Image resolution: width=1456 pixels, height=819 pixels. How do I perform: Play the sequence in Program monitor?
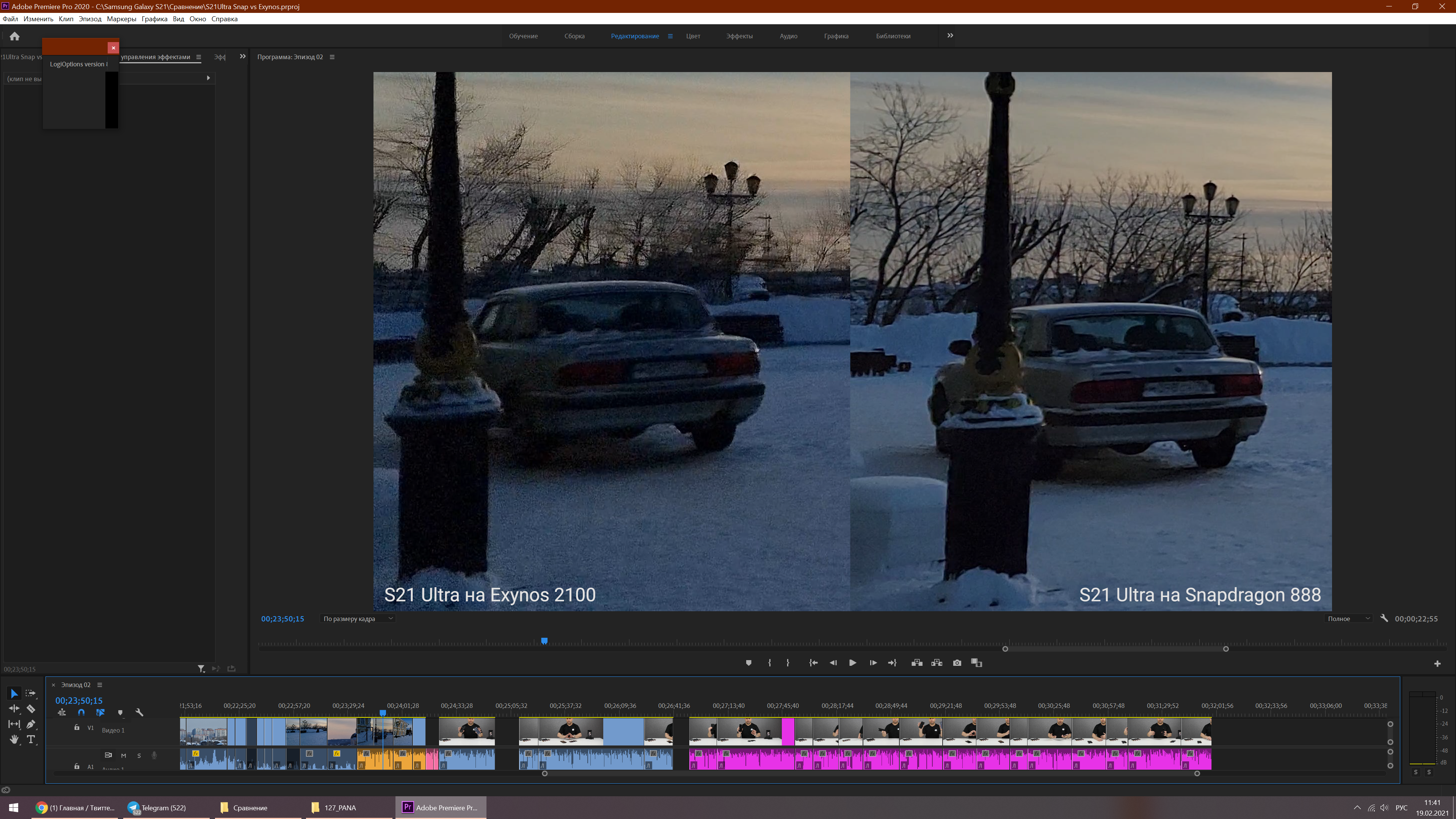[x=852, y=663]
